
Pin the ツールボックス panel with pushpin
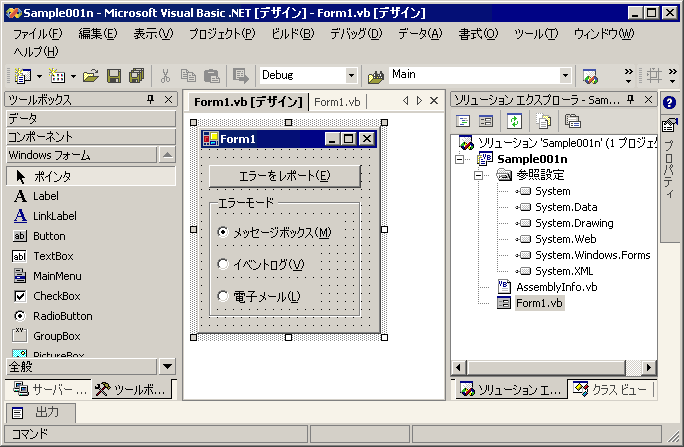click(151, 99)
